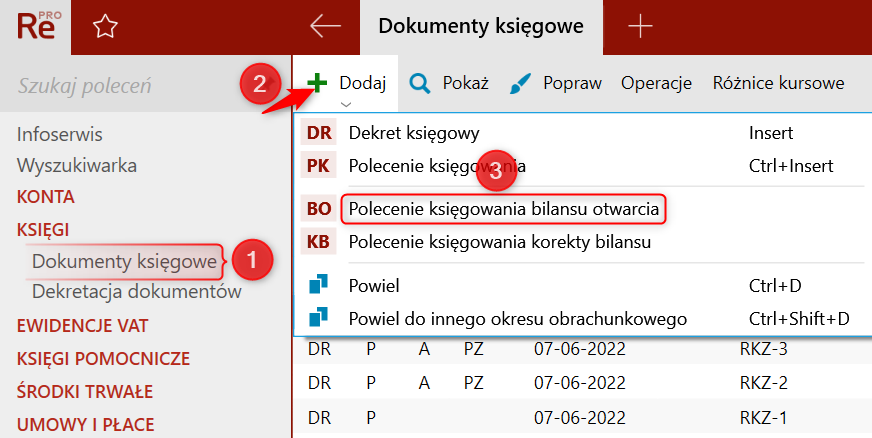This screenshot has width=872, height=438.
Task: Open the Operacje toolbar menu
Action: [x=656, y=83]
